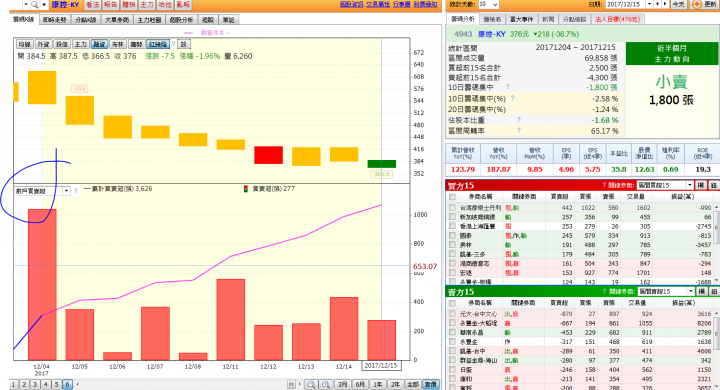The width and height of the screenshot is (720, 390).
Task: Go to previous date with left arrow
Action: pos(658,5)
